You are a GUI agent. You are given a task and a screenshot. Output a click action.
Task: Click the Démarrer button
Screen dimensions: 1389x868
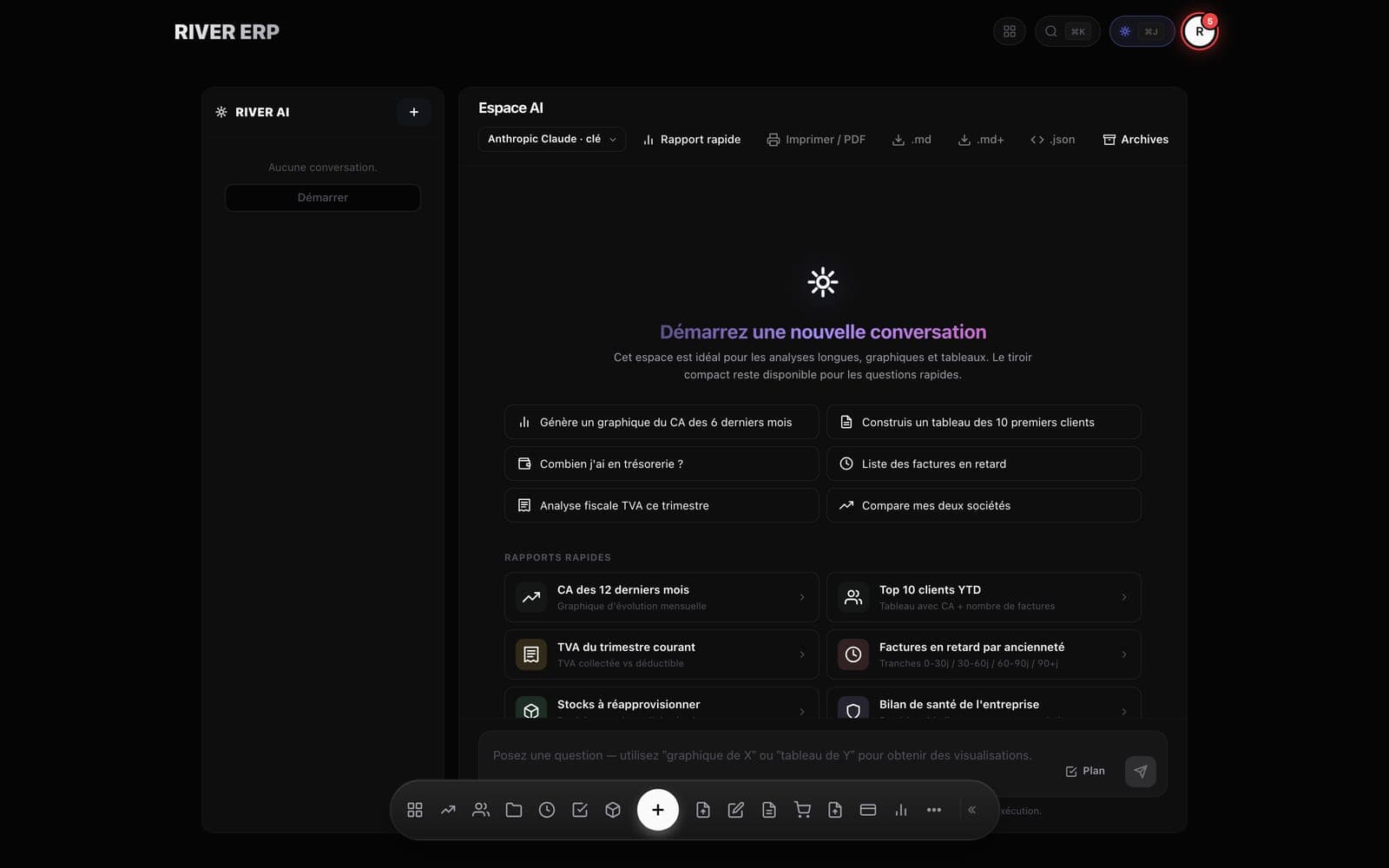tap(323, 198)
